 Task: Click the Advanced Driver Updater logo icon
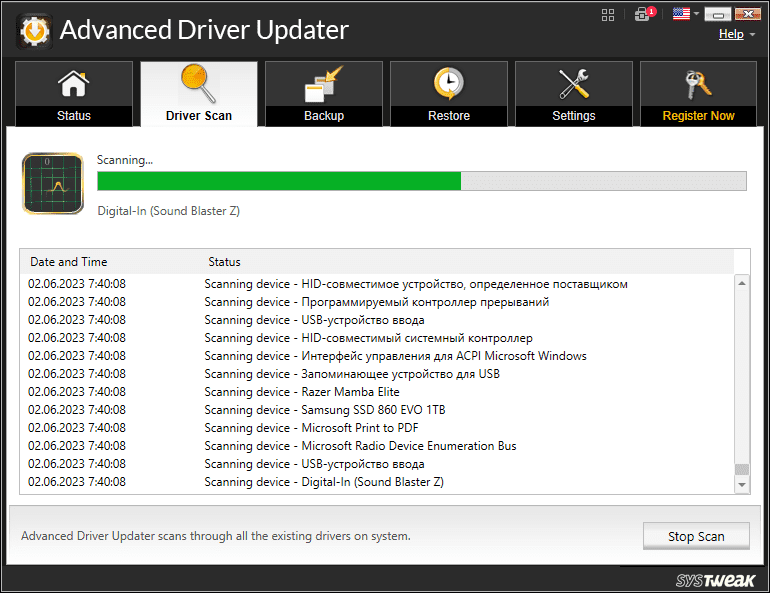pos(34,31)
